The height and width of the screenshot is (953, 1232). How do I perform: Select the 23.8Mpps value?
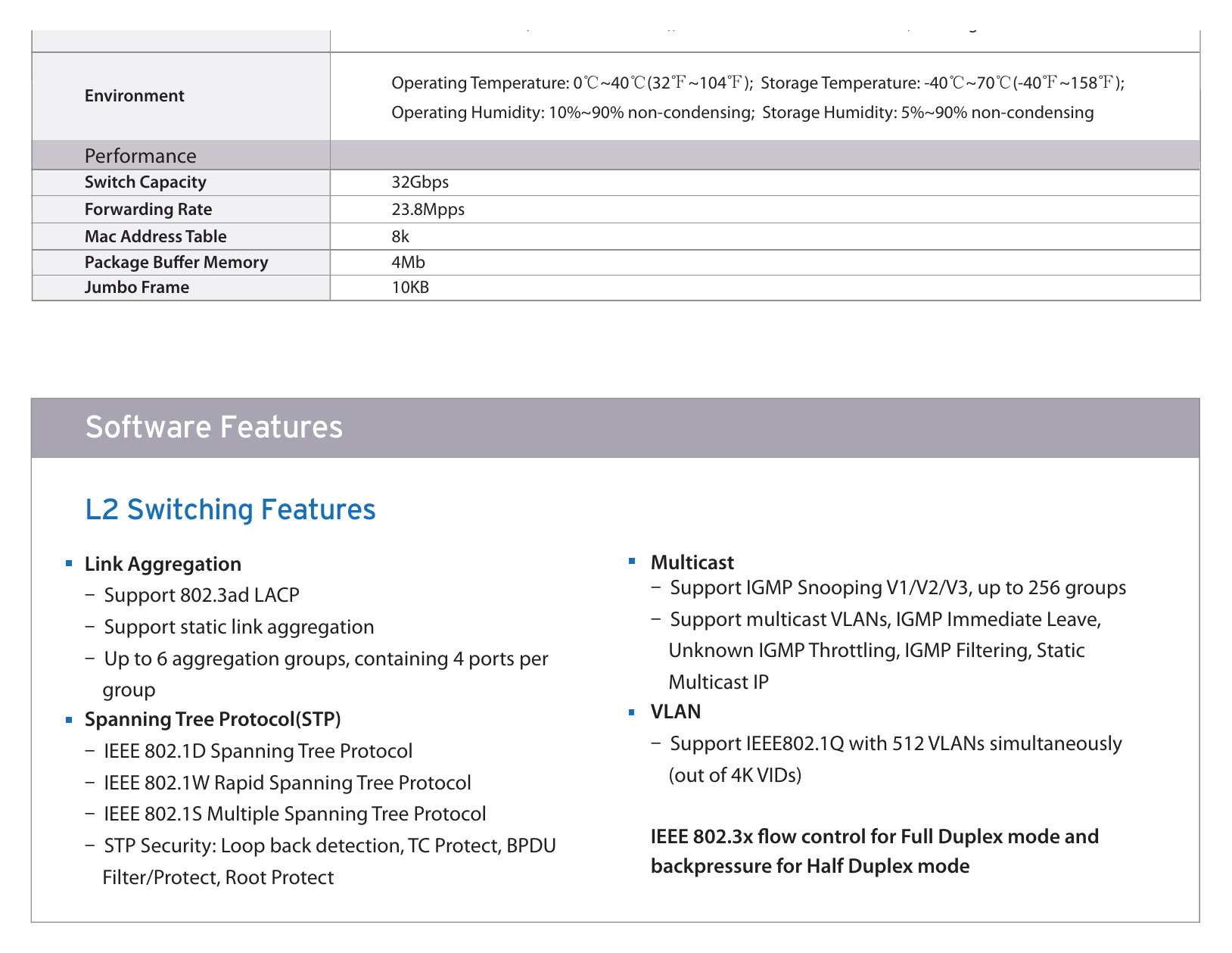click(428, 210)
